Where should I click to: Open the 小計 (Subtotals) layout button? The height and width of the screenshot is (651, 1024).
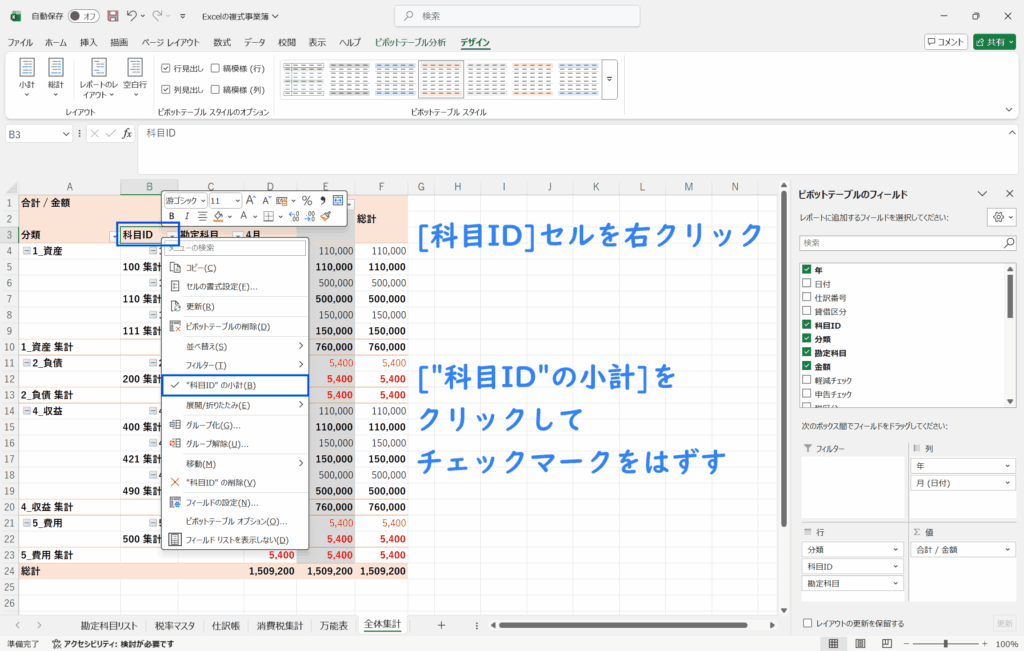click(26, 76)
